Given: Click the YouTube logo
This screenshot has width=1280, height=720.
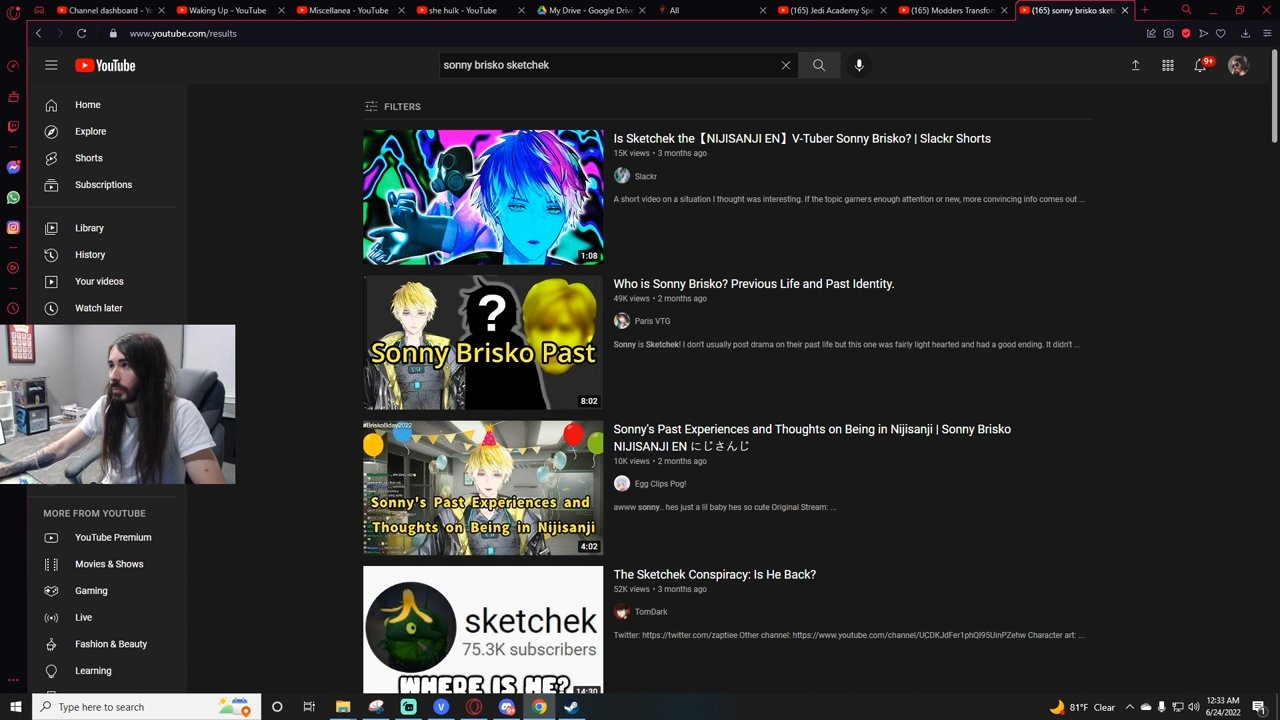Looking at the screenshot, I should (x=105, y=65).
